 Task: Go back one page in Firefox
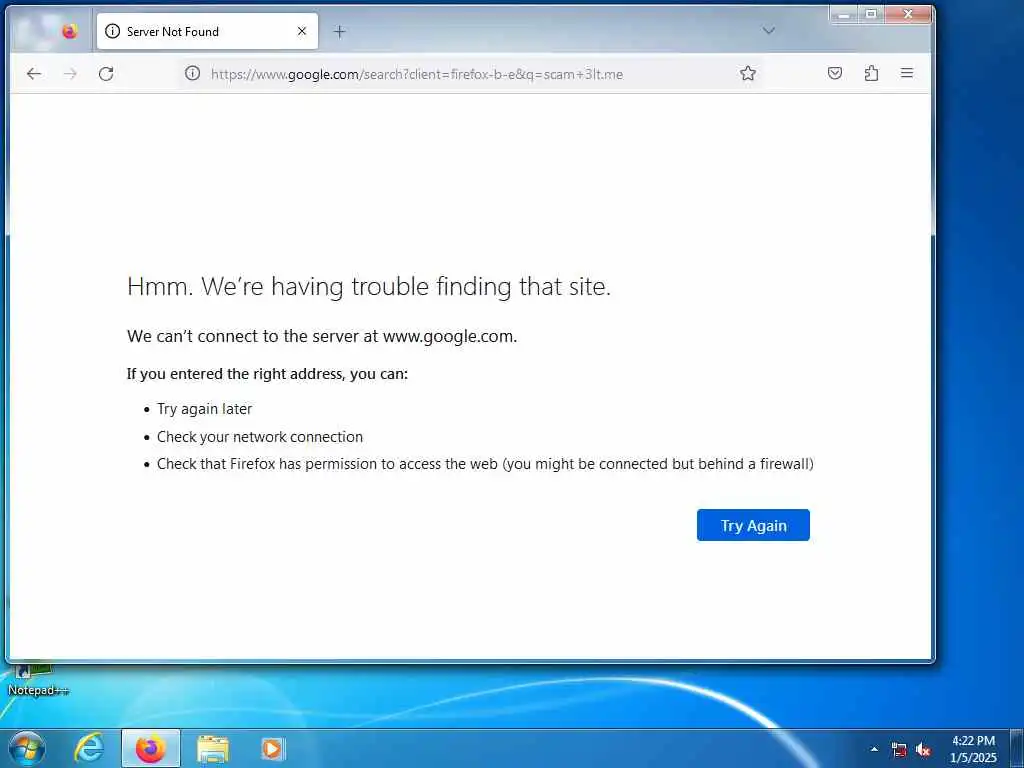coord(34,74)
